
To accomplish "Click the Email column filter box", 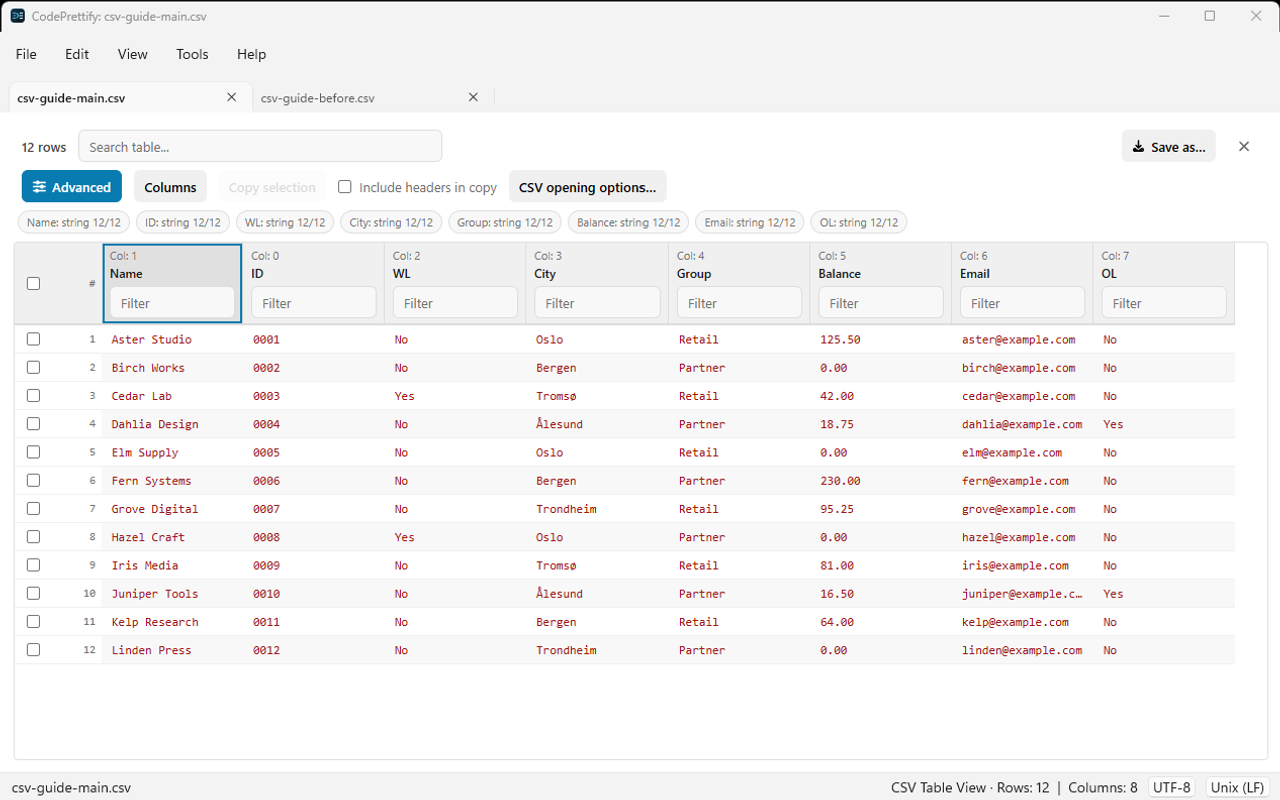I will click(1022, 303).
